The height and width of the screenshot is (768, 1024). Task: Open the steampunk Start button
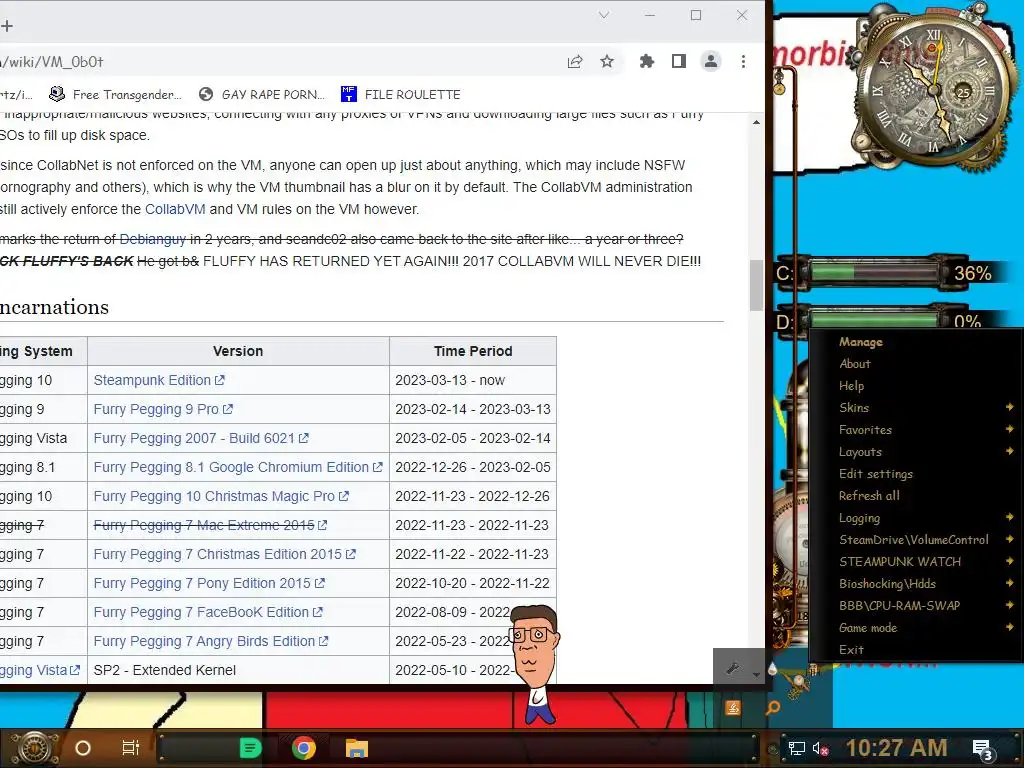pos(33,748)
